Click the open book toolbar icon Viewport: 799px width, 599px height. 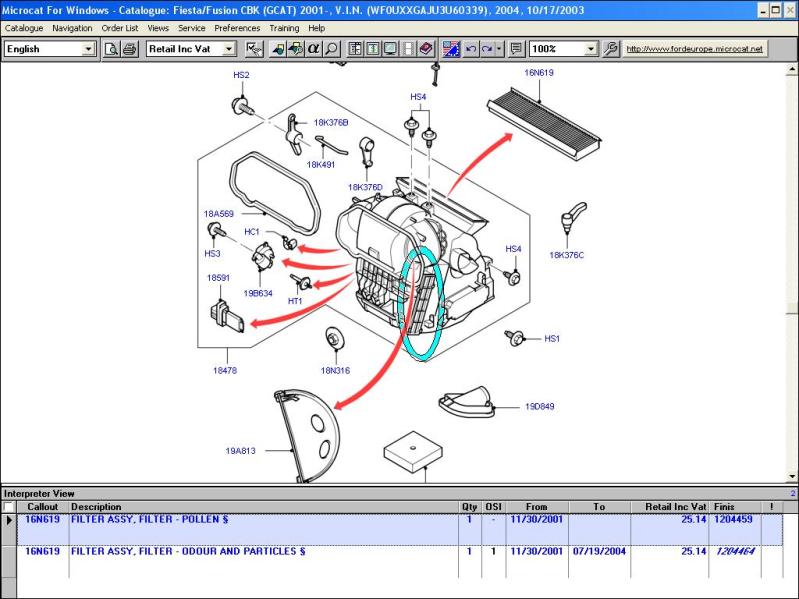click(x=425, y=48)
